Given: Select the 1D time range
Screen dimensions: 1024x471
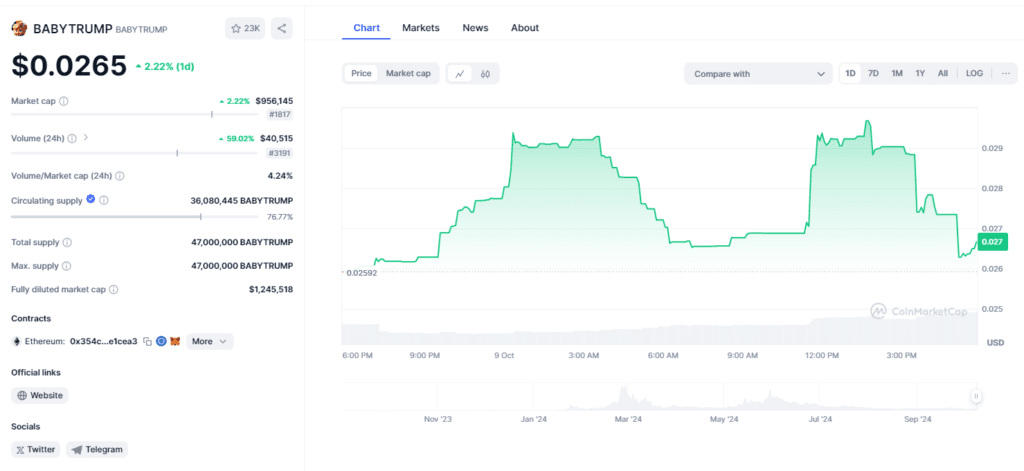Looking at the screenshot, I should pos(850,73).
